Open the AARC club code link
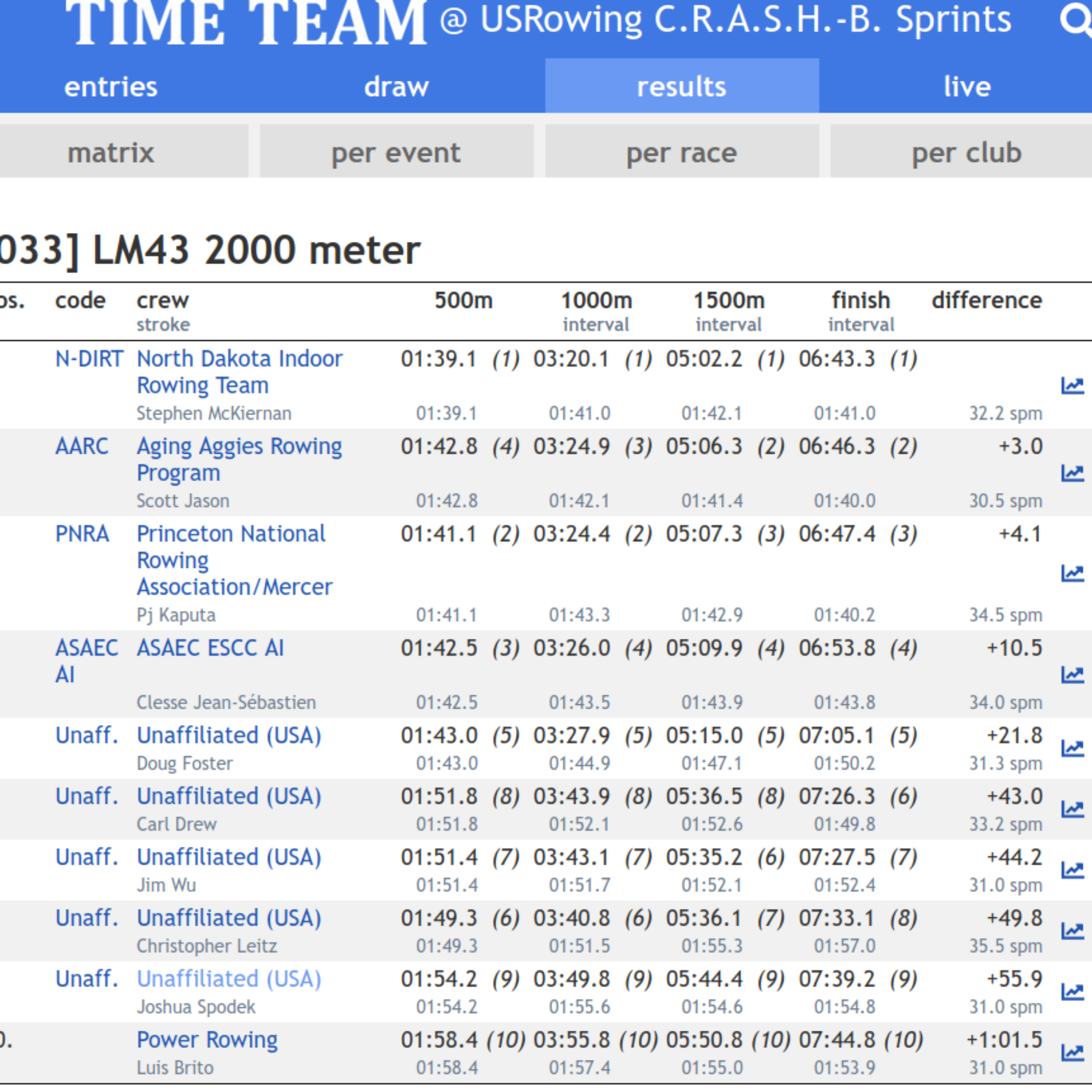 [81, 447]
